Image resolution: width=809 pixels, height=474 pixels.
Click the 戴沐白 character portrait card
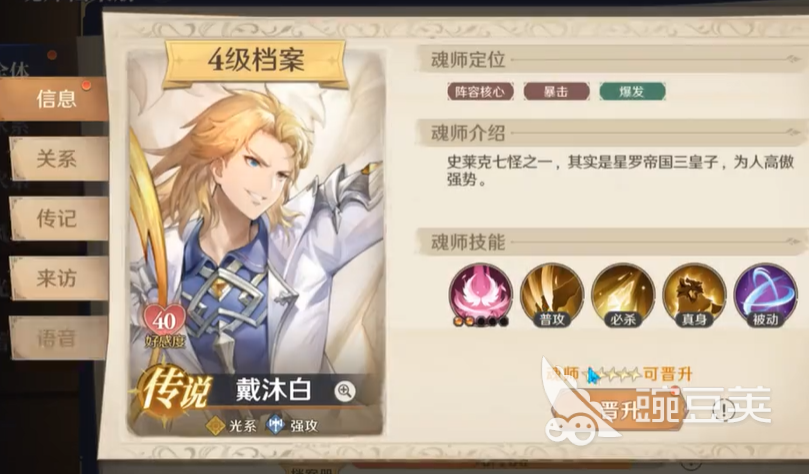coord(256,242)
